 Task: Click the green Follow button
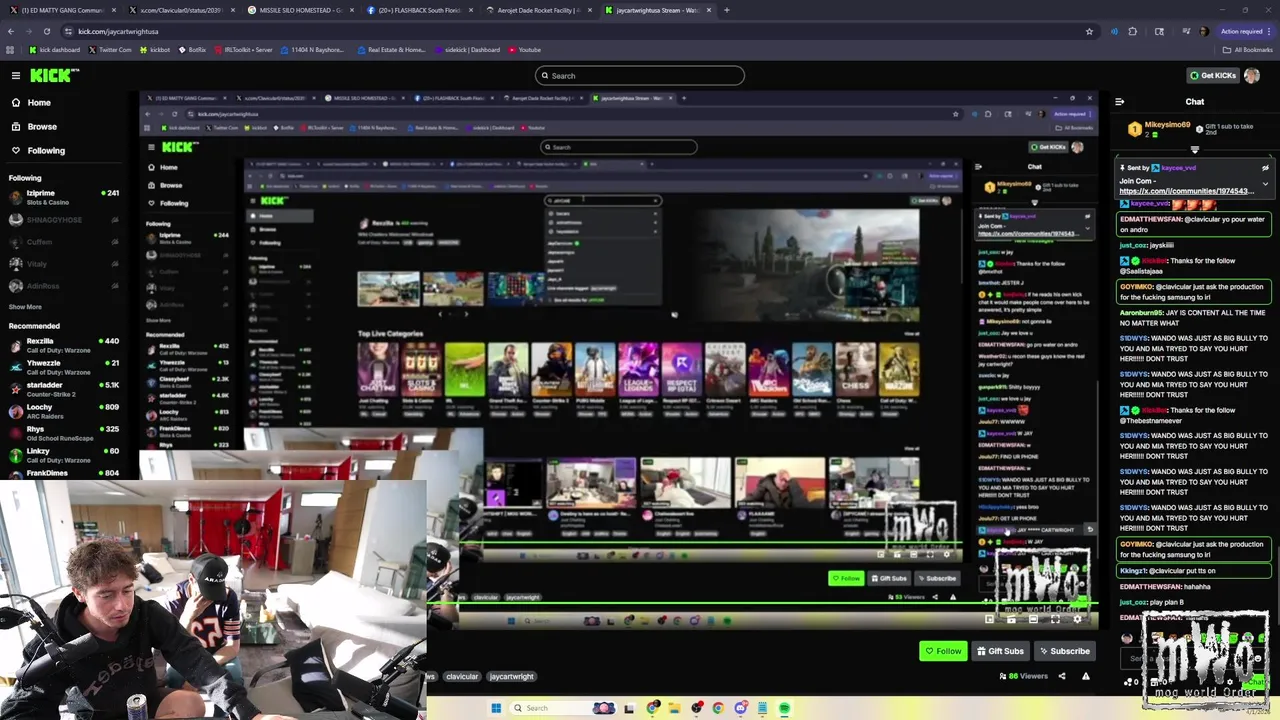[x=943, y=651]
